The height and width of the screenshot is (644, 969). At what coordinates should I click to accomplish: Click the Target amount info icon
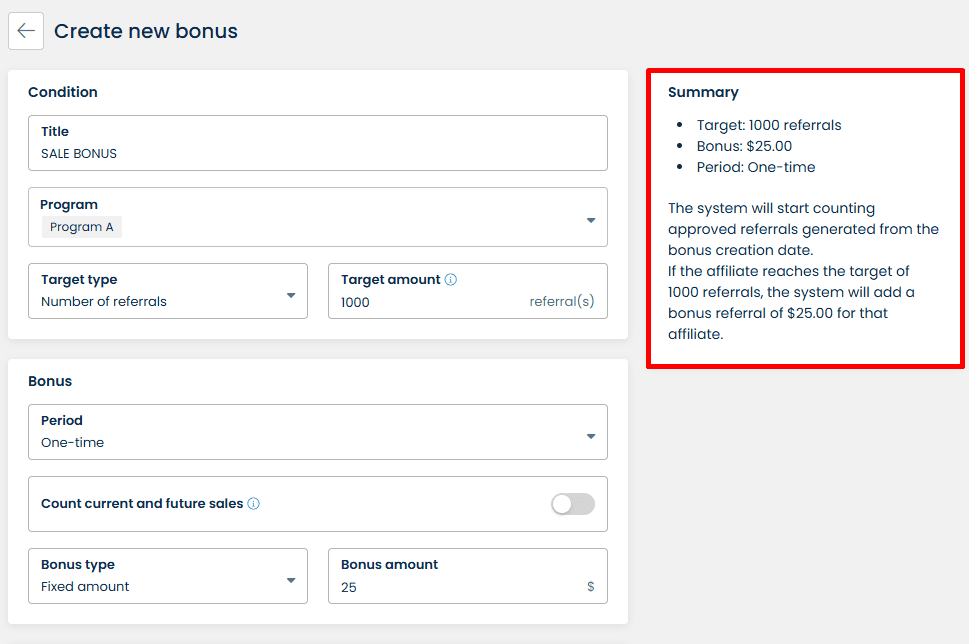coord(450,280)
